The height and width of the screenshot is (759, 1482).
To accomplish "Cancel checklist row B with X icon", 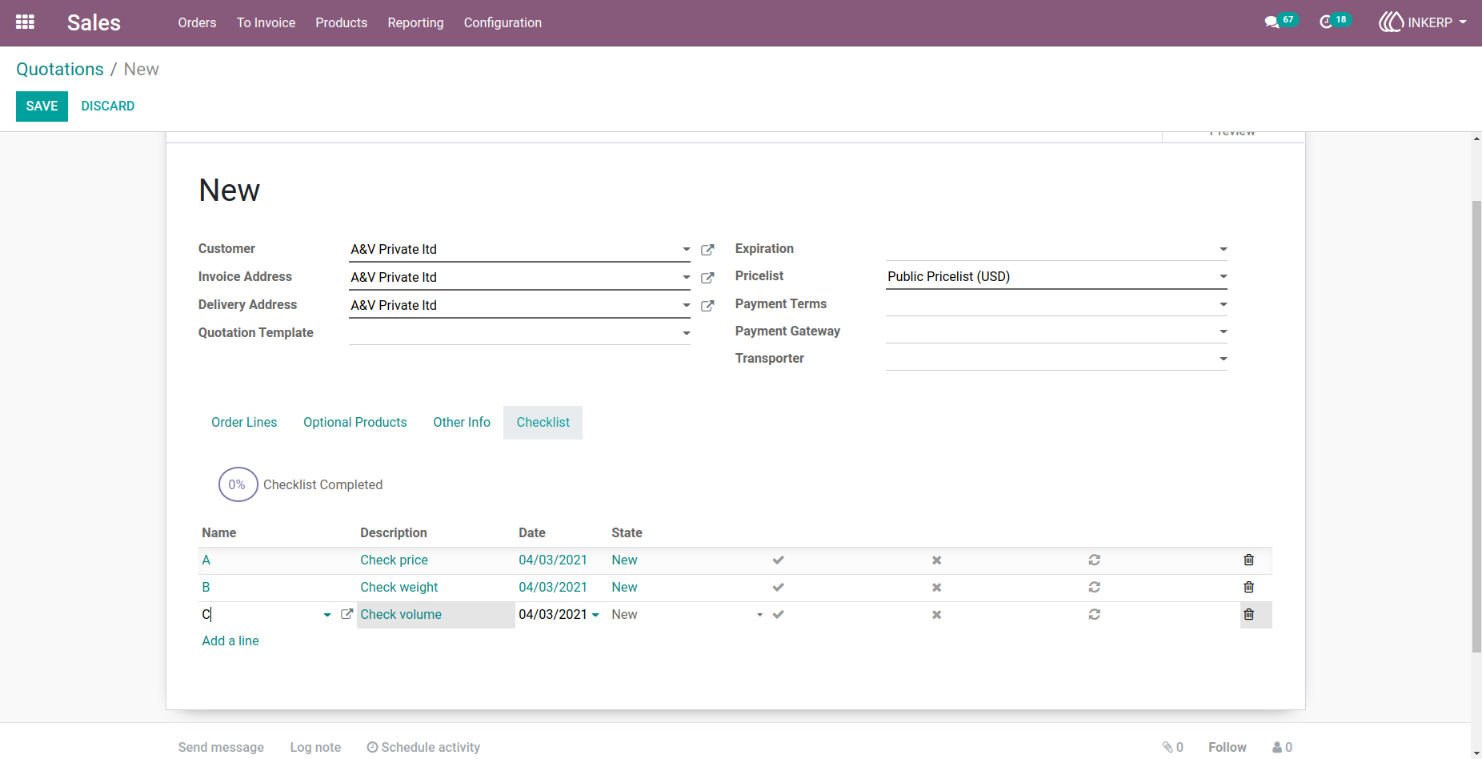I will point(936,587).
